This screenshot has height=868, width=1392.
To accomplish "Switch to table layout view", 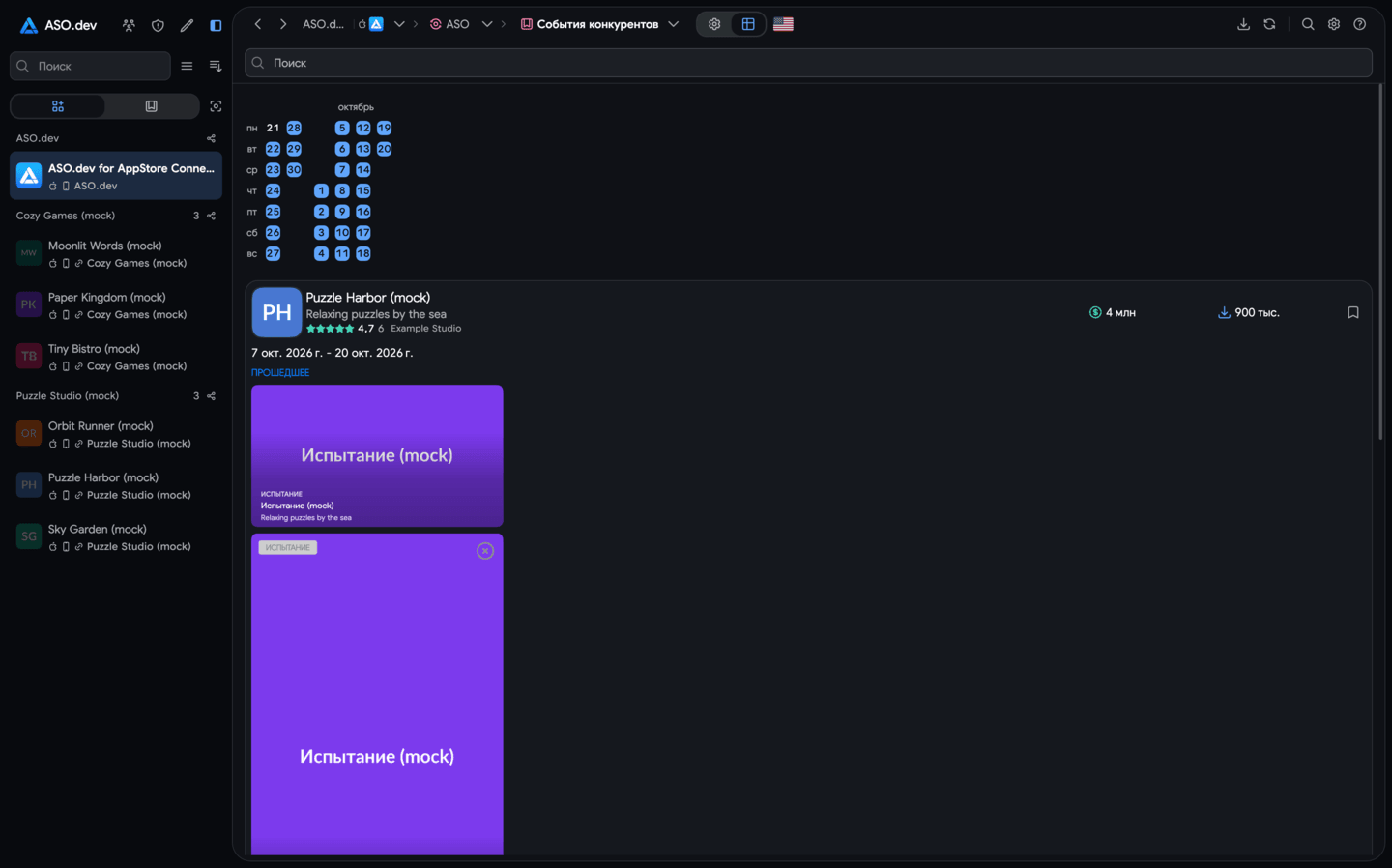I will [748, 24].
